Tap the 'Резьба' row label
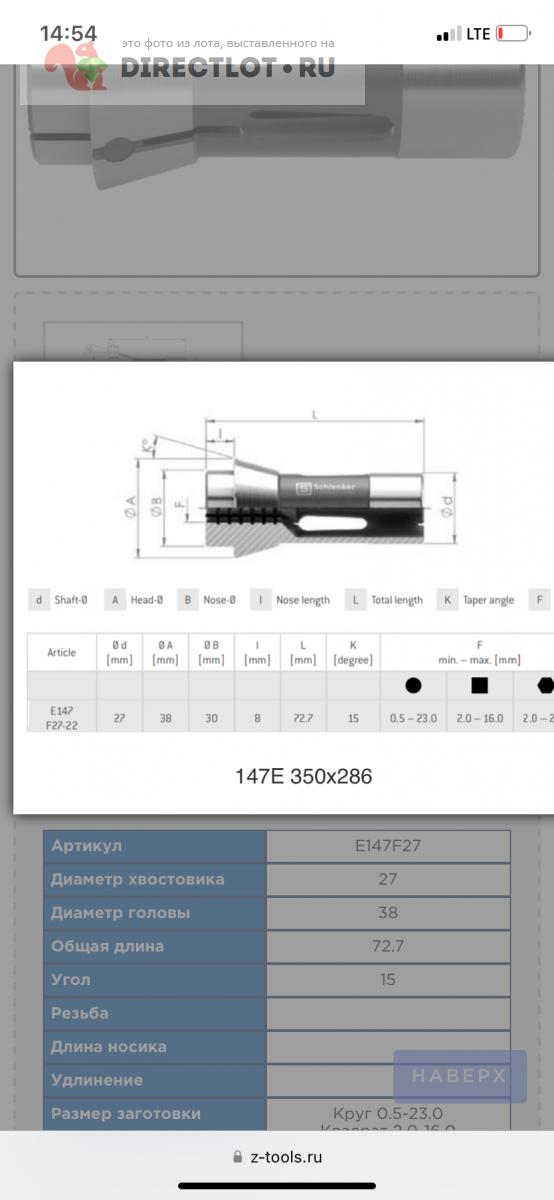The height and width of the screenshot is (1200, 554). [154, 1013]
